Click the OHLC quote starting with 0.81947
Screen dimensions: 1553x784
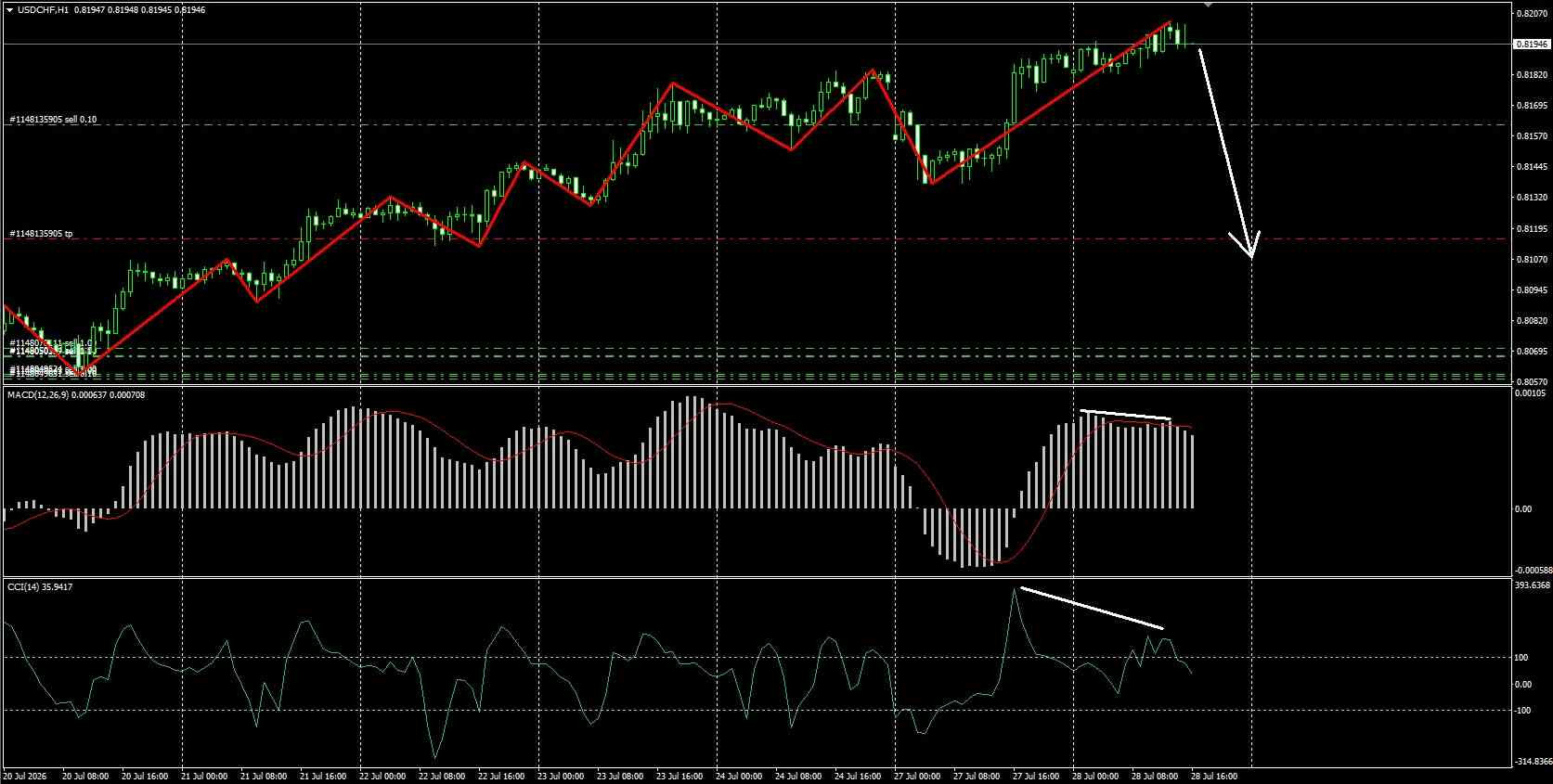pos(139,9)
